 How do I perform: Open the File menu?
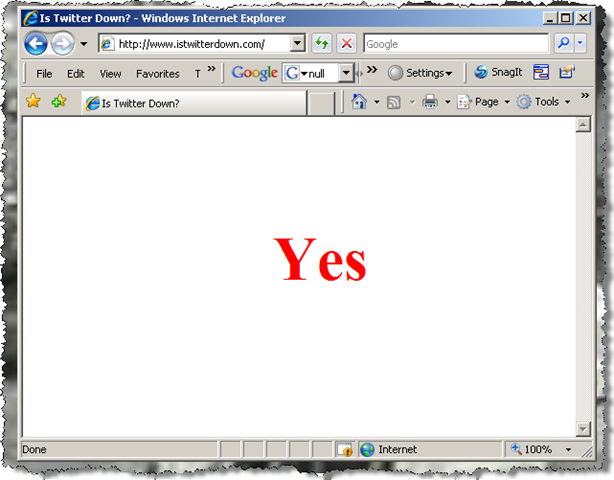click(x=44, y=74)
